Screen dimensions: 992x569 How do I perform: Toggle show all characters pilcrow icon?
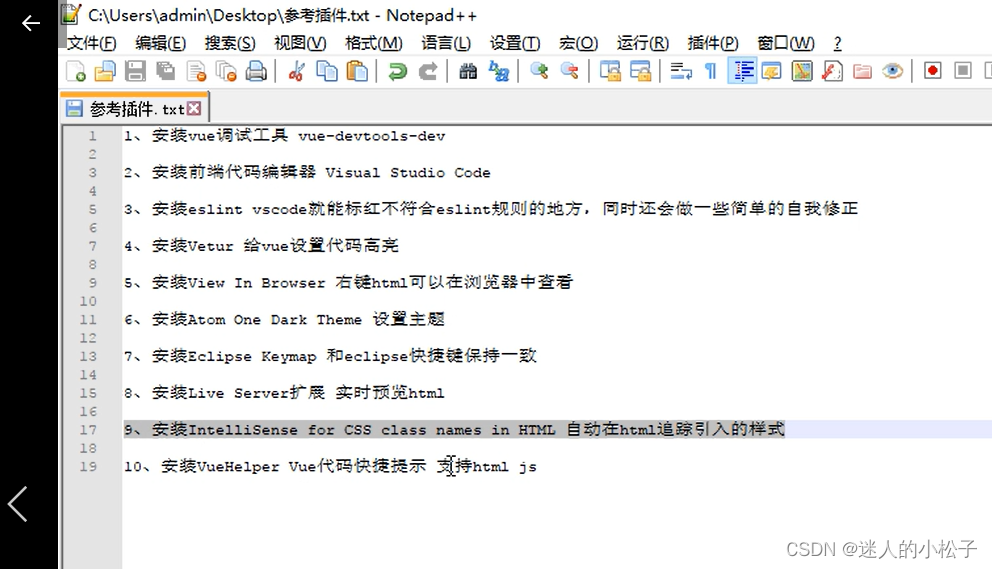click(x=711, y=71)
